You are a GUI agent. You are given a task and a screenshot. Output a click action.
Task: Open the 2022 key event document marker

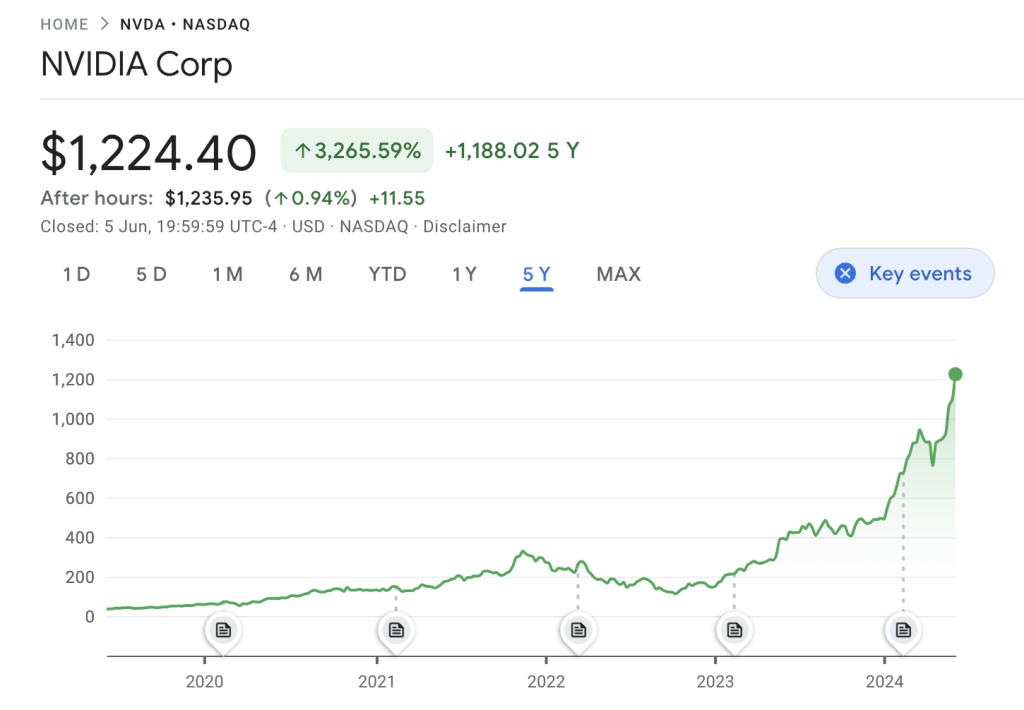577,629
